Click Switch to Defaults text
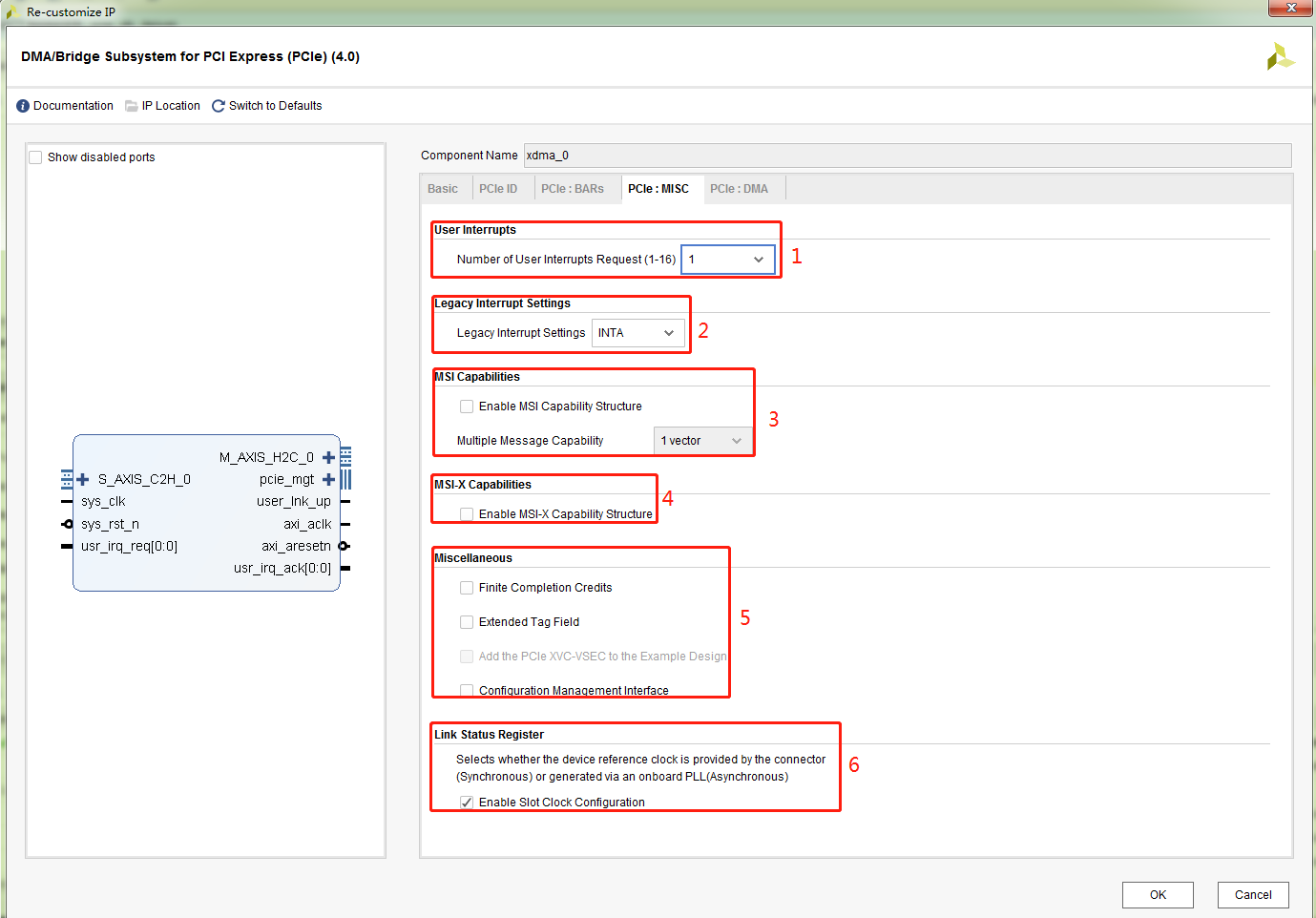Viewport: 1316px width, 918px height. coord(276,106)
